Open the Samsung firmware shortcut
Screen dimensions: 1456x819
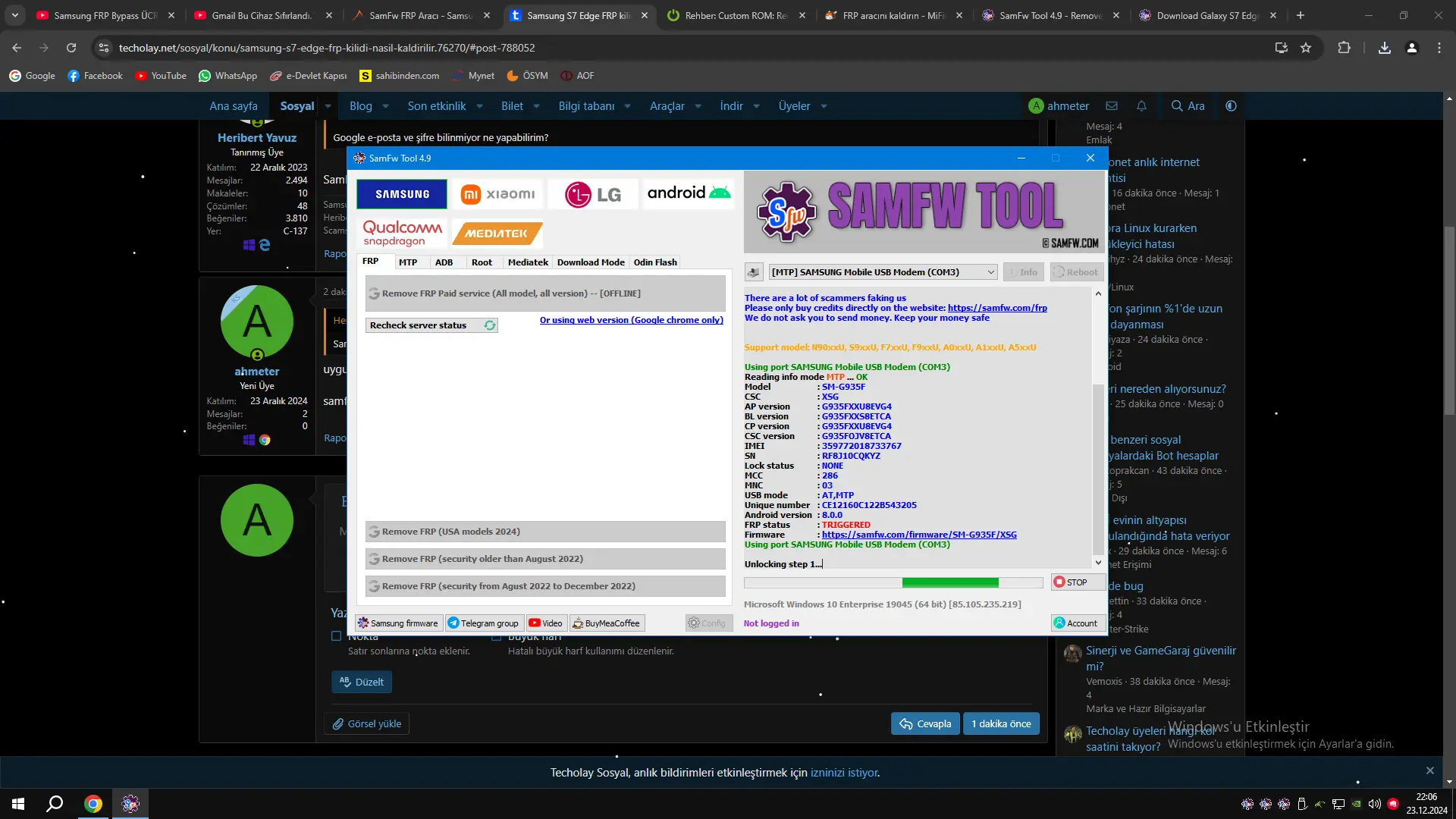[398, 623]
